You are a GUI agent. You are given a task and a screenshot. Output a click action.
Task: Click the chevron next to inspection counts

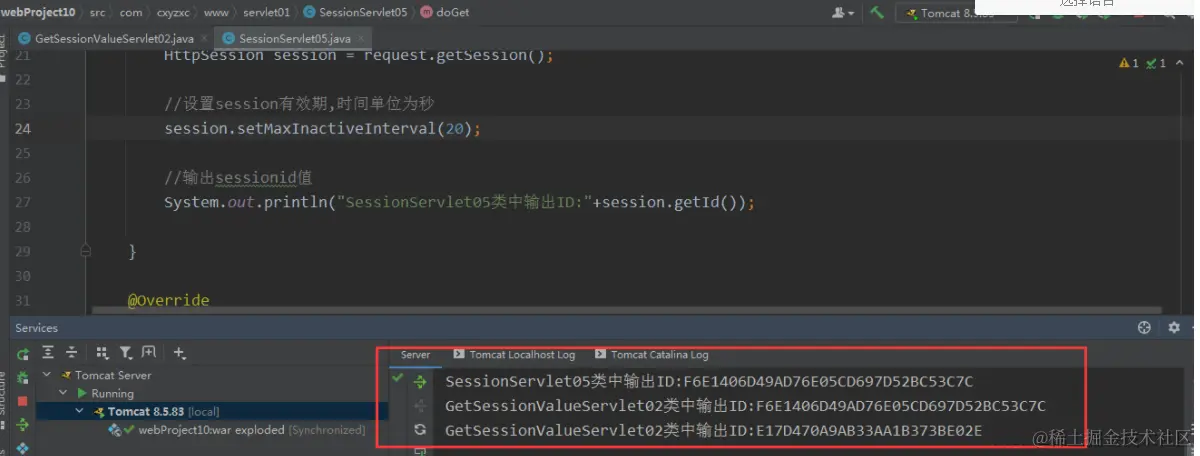[x=1178, y=63]
